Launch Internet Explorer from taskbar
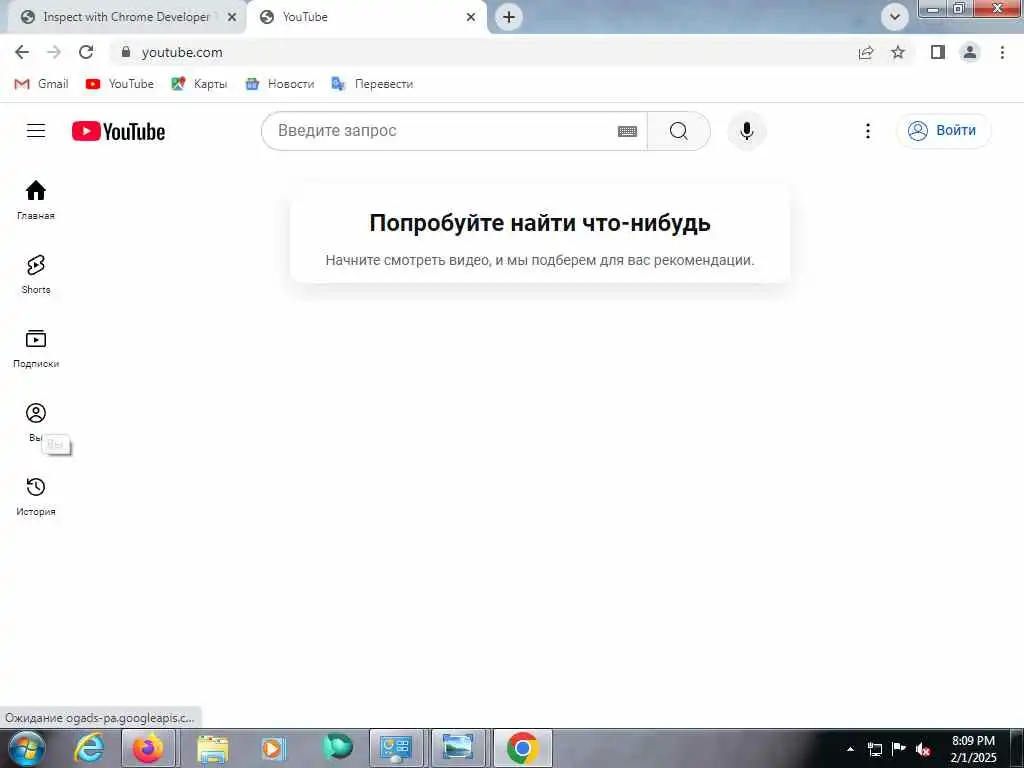This screenshot has width=1024, height=768. [89, 748]
